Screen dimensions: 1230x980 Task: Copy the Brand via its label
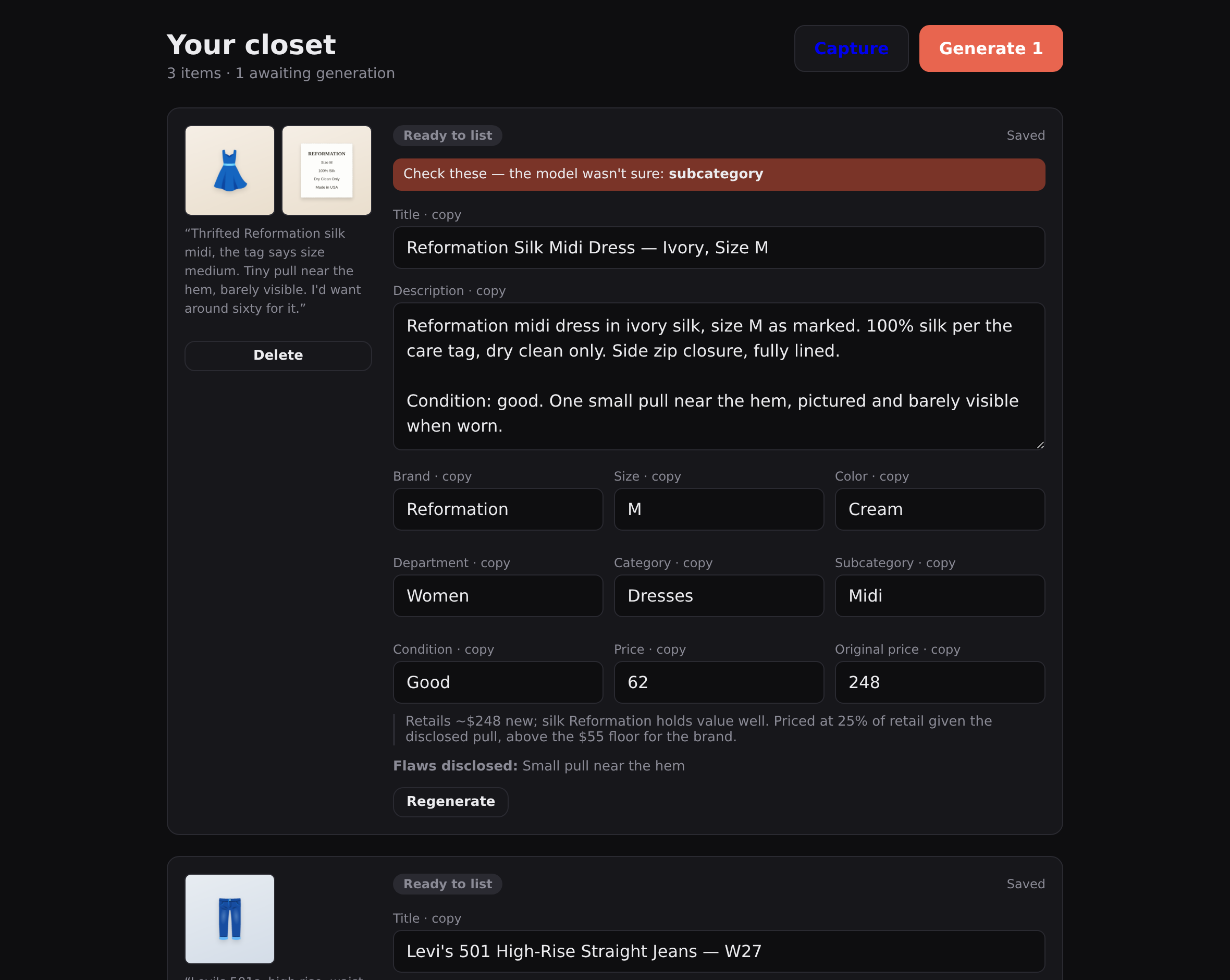click(433, 476)
